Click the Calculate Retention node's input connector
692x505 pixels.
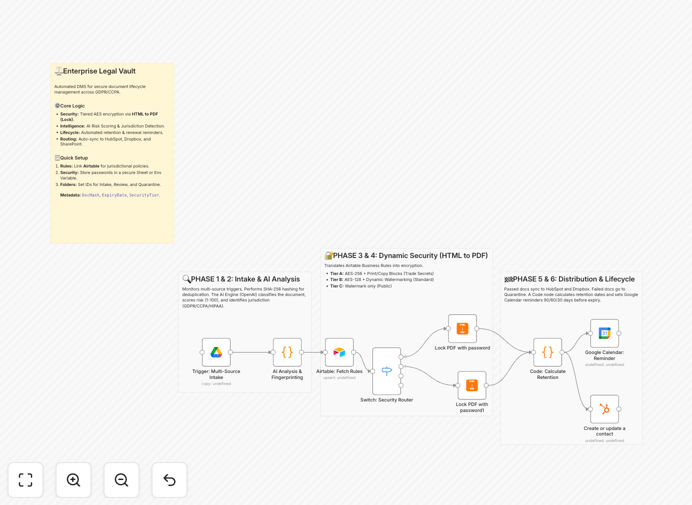coord(534,352)
